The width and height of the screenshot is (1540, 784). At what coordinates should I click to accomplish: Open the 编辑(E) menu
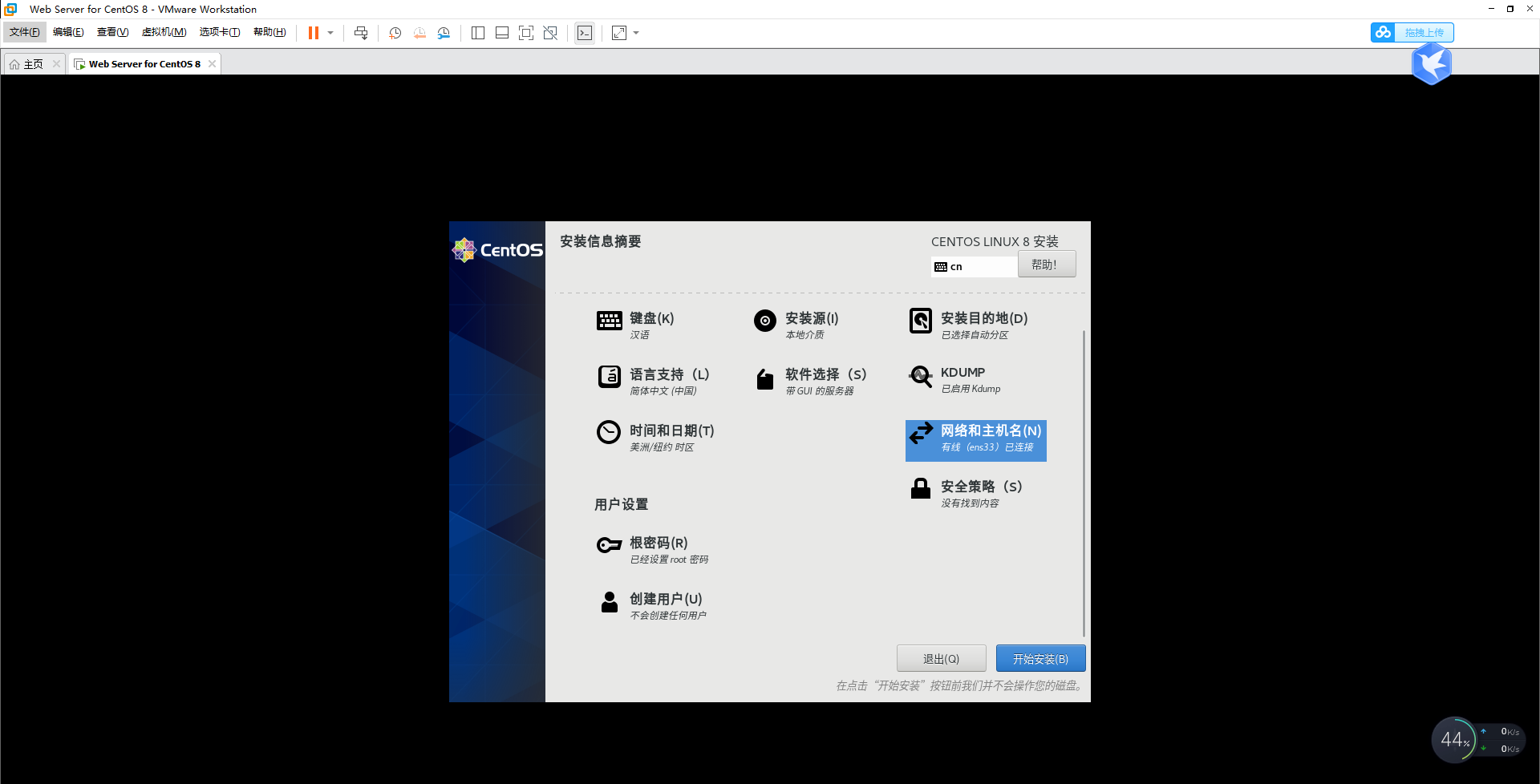tap(68, 32)
